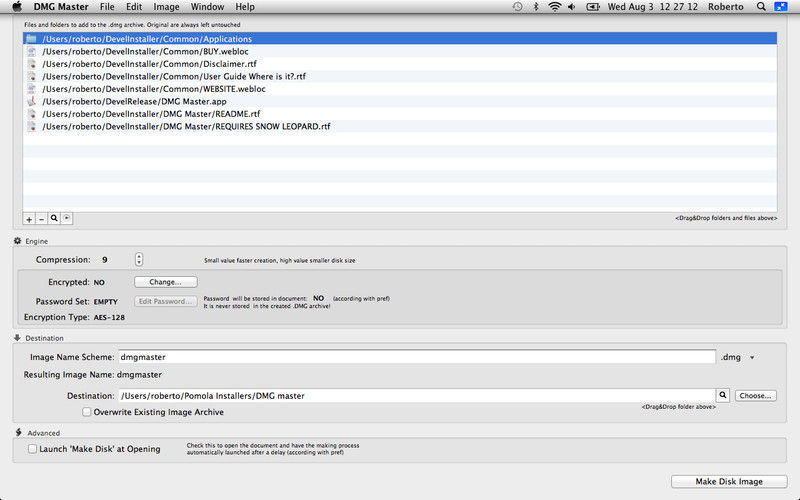Click the Roberto user menu
The height and width of the screenshot is (500, 800).
coord(726,7)
